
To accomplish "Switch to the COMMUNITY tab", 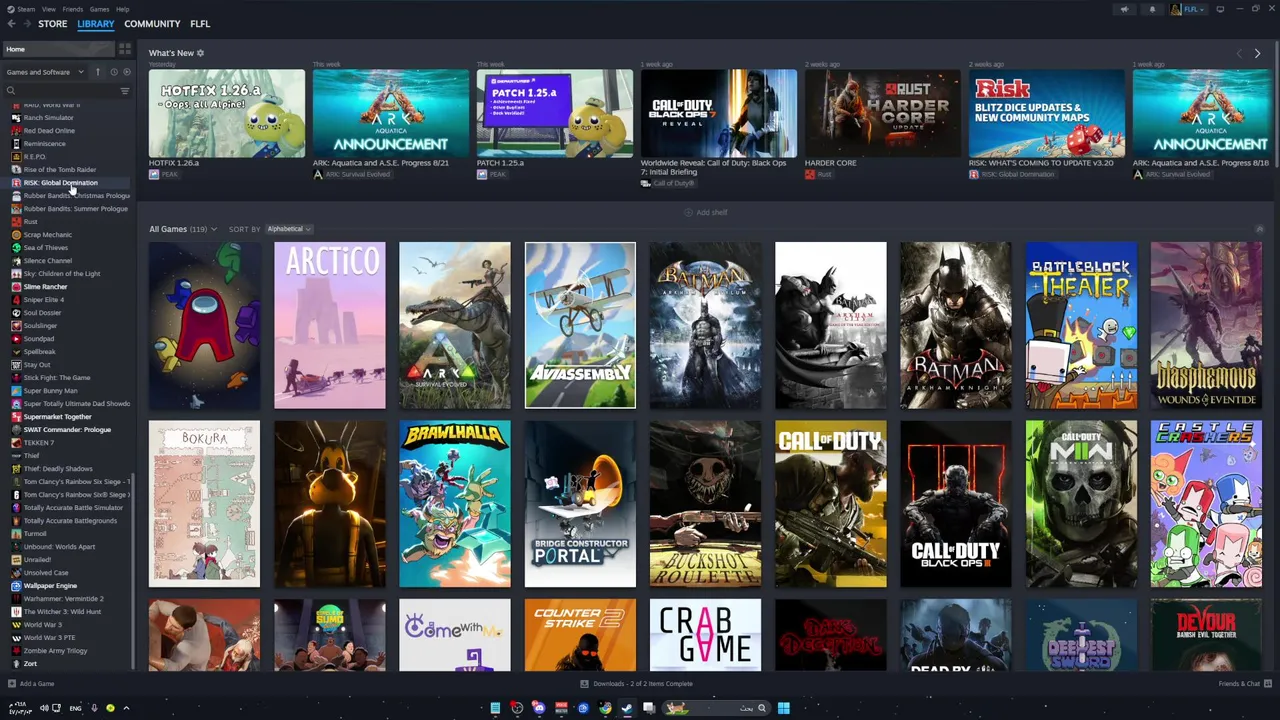I will tap(152, 24).
